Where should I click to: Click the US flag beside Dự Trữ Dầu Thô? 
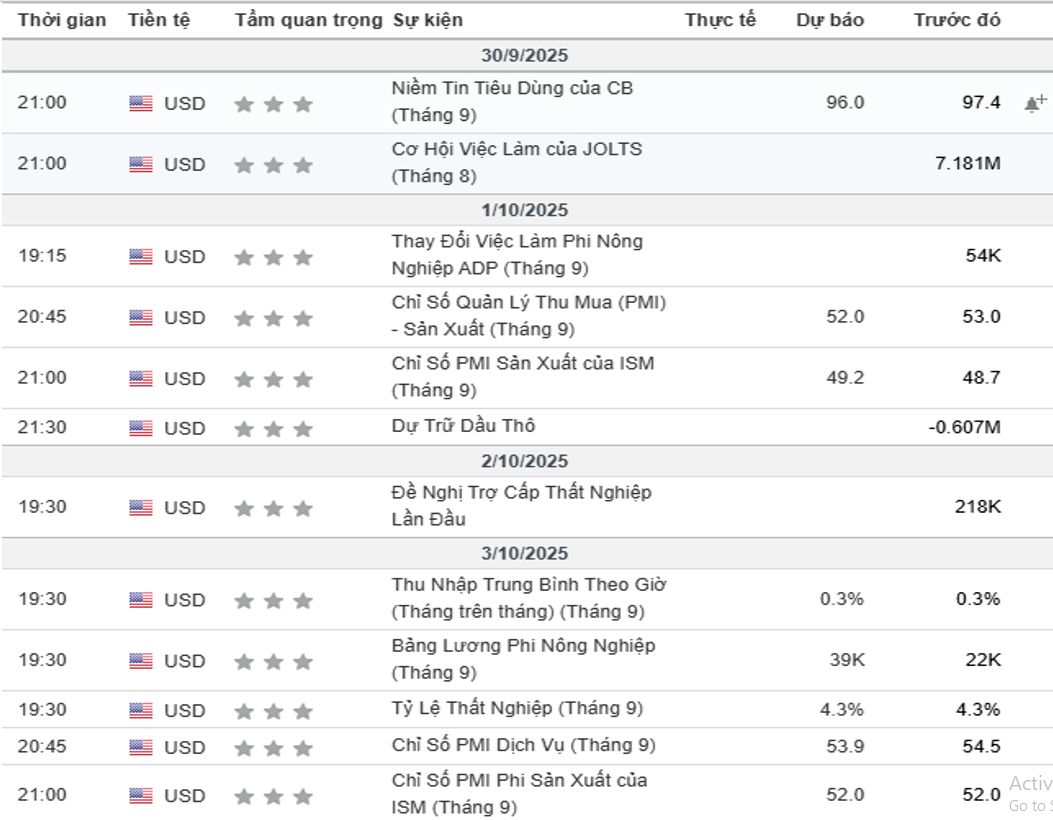141,429
